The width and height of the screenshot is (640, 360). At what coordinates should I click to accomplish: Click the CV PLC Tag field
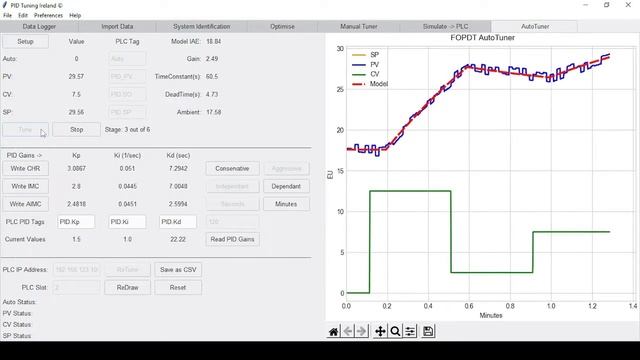[127, 94]
